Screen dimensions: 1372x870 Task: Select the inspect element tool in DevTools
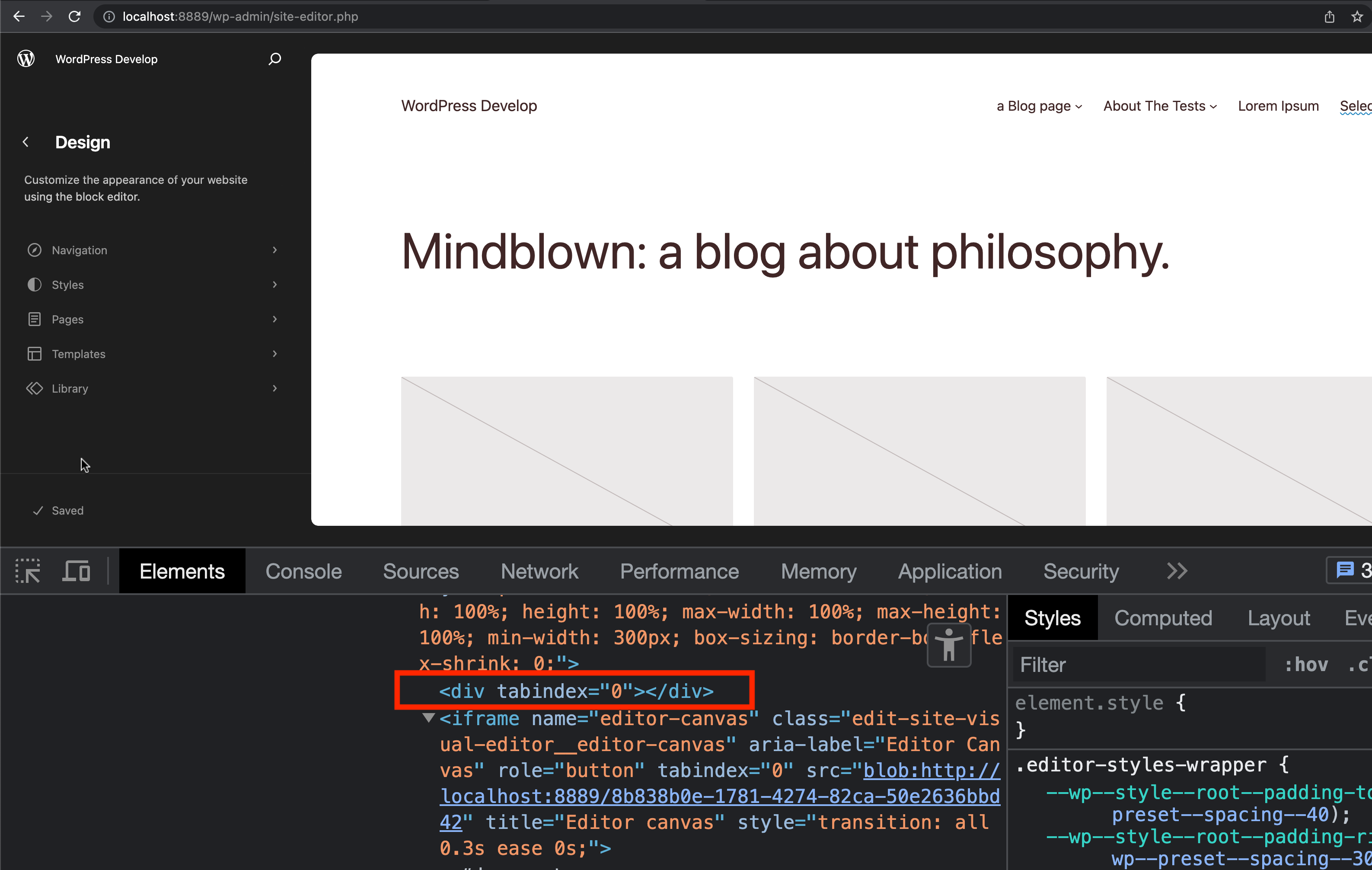(x=26, y=571)
